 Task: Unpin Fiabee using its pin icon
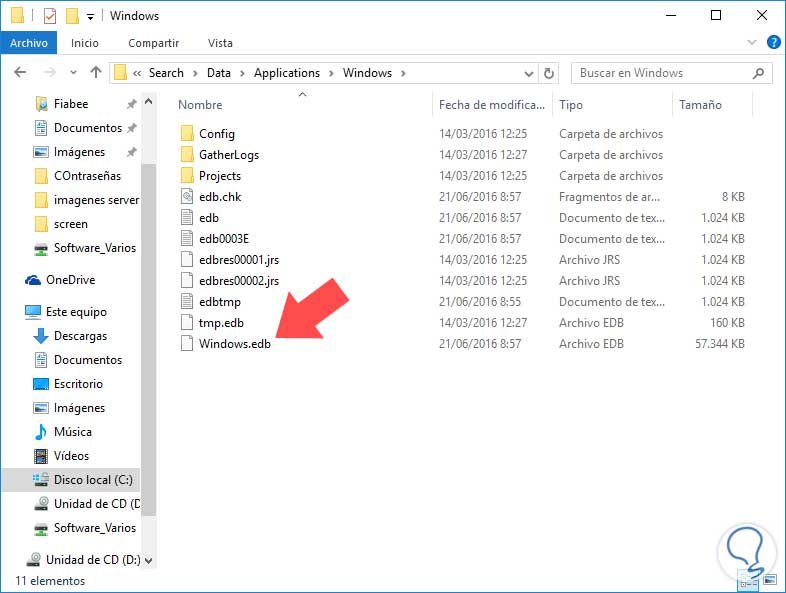131,104
